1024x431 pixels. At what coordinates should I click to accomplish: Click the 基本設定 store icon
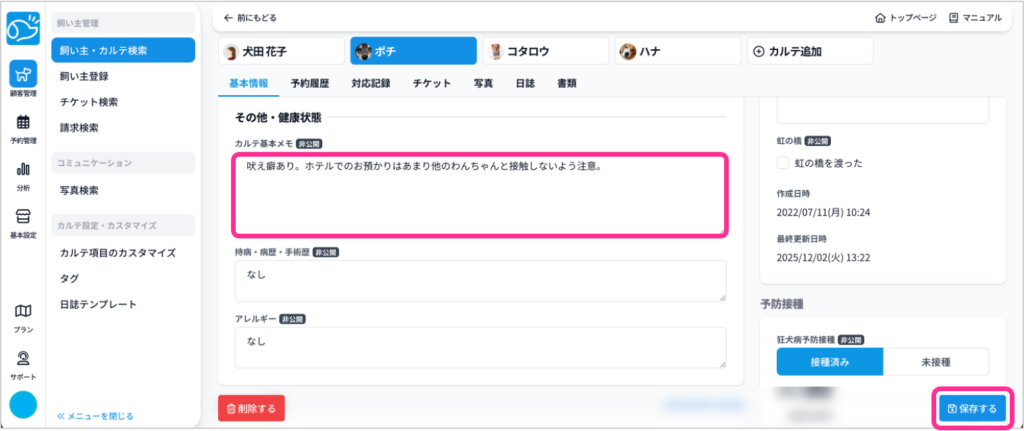[x=23, y=217]
